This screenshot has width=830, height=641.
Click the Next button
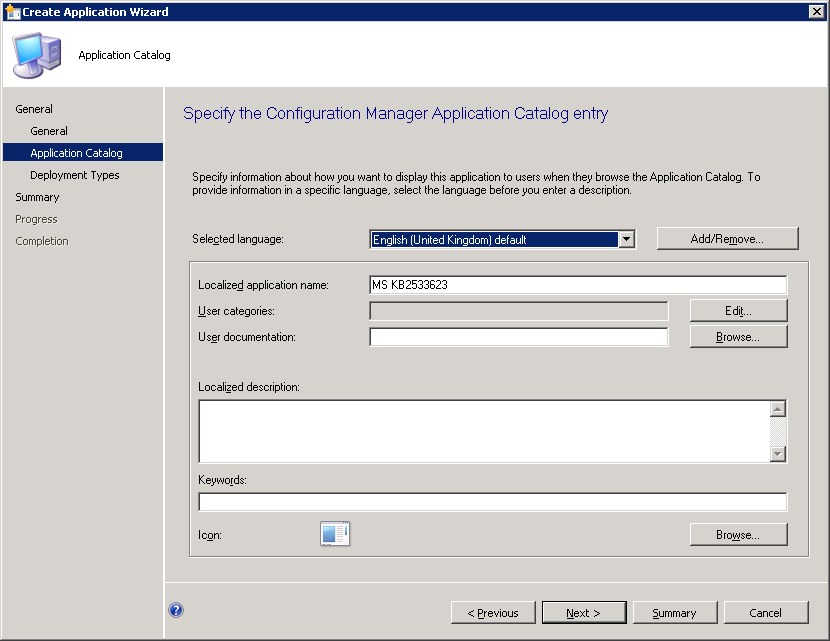(583, 613)
